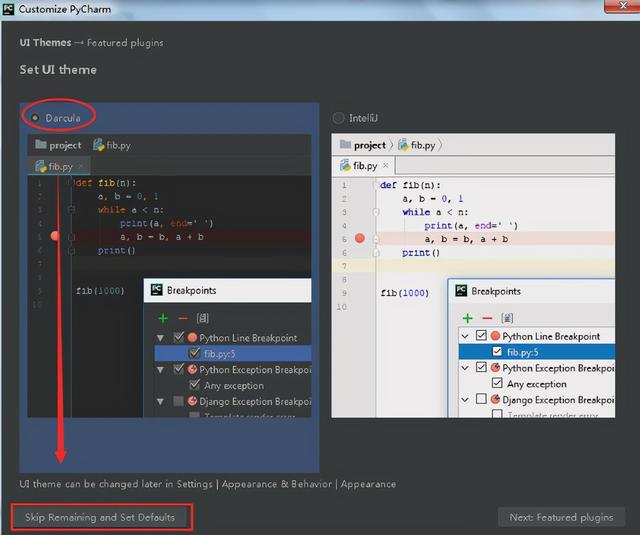Viewport: 640px width, 535px height.
Task: Toggle Python Exception Breakpoint checkbox in Darcula preview
Action: pyautogui.click(x=179, y=369)
